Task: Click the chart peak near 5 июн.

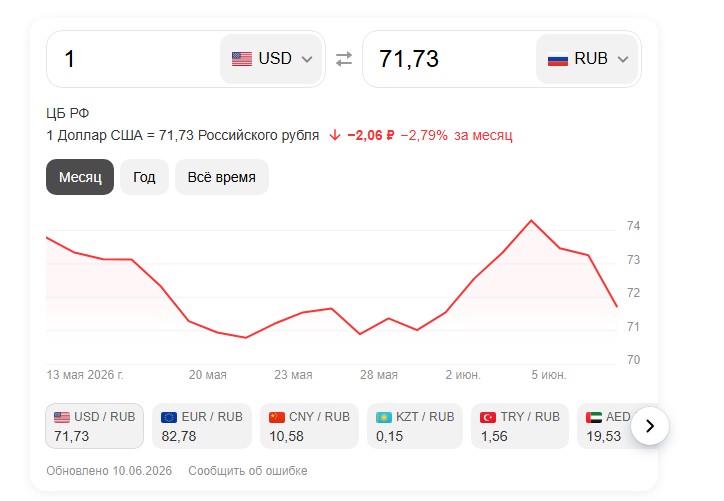Action: pos(531,220)
